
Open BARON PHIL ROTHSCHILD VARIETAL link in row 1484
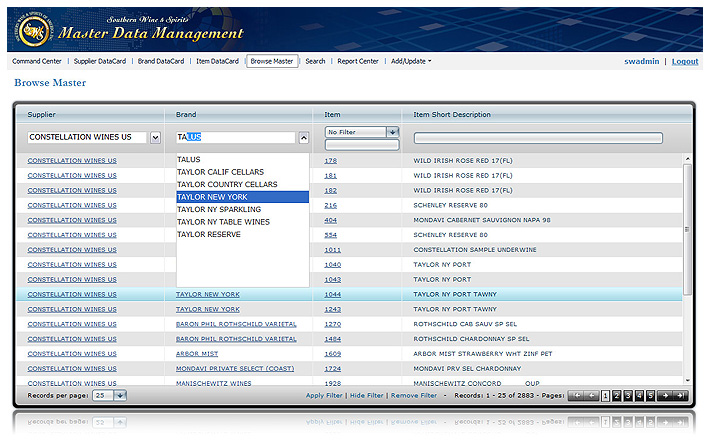coord(236,339)
